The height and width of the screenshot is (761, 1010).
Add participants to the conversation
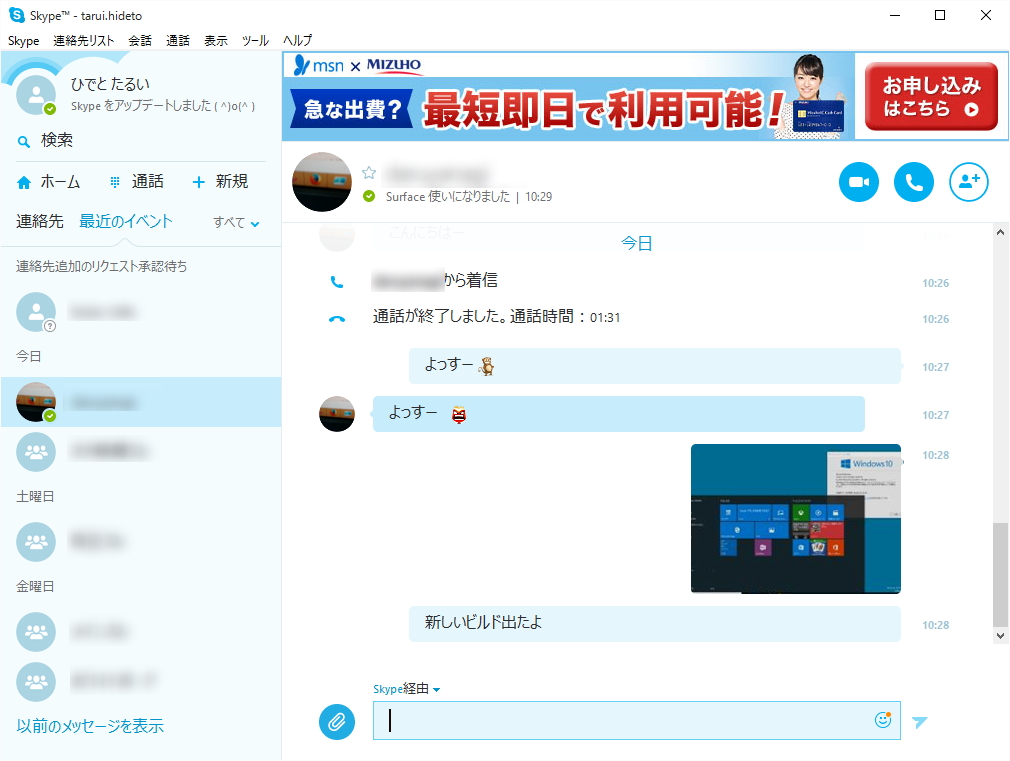[x=968, y=182]
